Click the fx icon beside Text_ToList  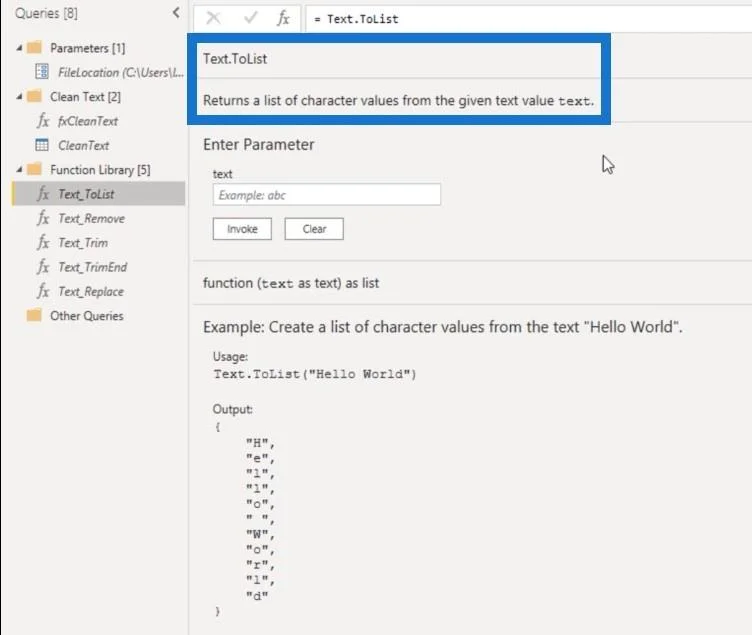pyautogui.click(x=43, y=193)
